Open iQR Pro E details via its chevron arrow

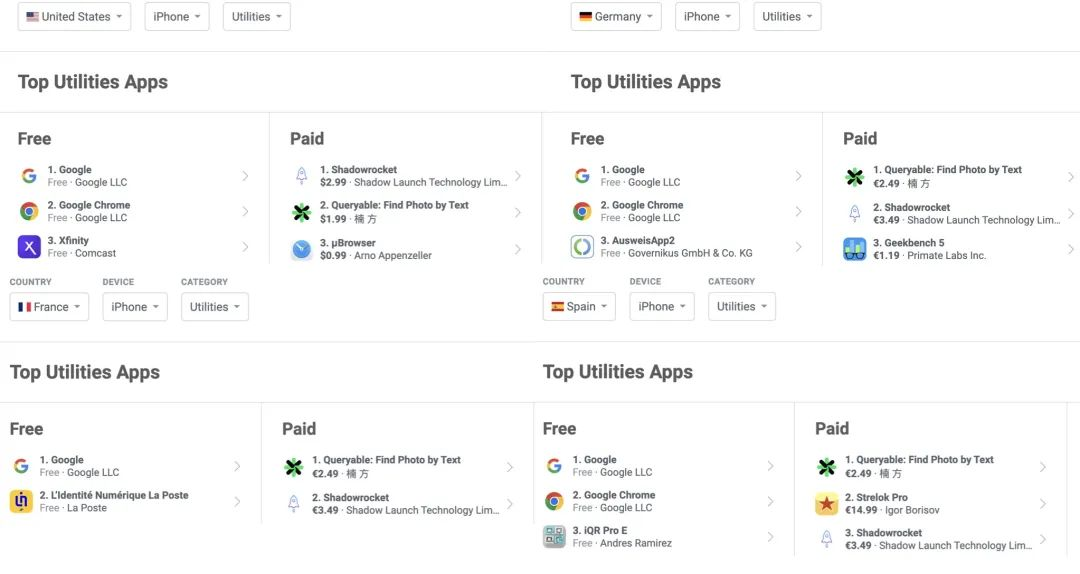[770, 537]
